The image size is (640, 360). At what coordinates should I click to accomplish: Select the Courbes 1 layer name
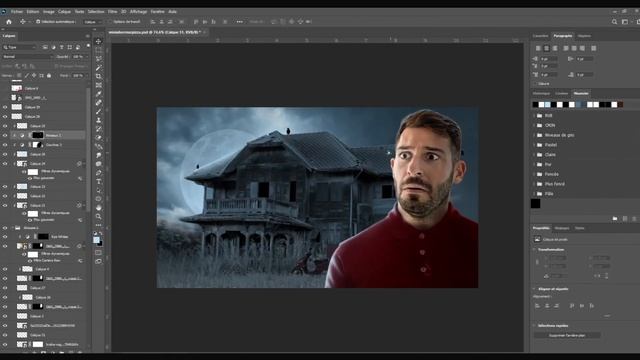[53, 145]
